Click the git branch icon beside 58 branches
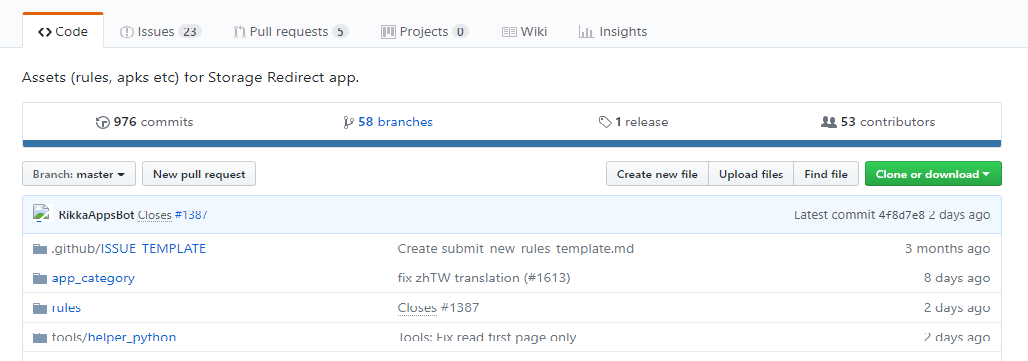1028x361 pixels. pos(349,123)
